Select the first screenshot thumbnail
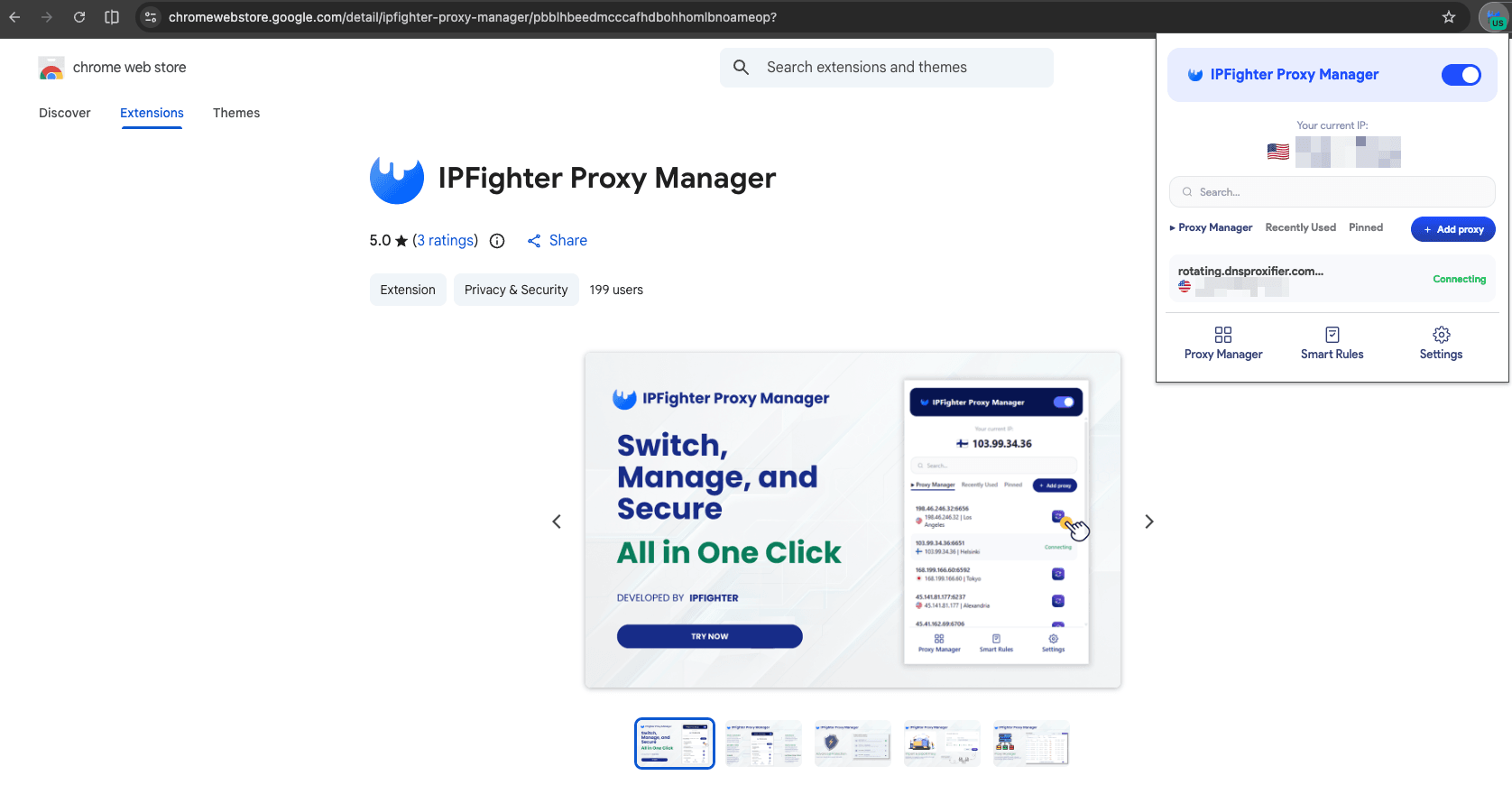 click(x=675, y=743)
